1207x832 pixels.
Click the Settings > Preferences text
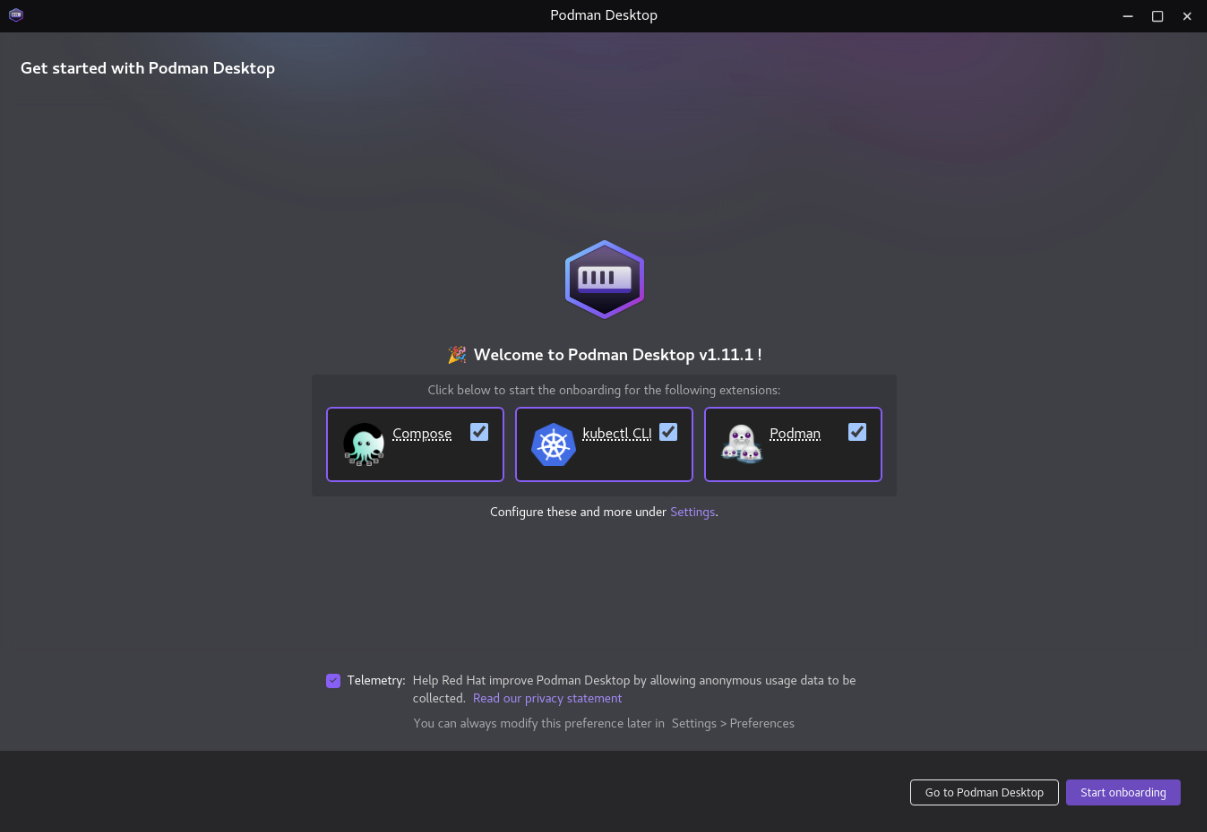733,724
